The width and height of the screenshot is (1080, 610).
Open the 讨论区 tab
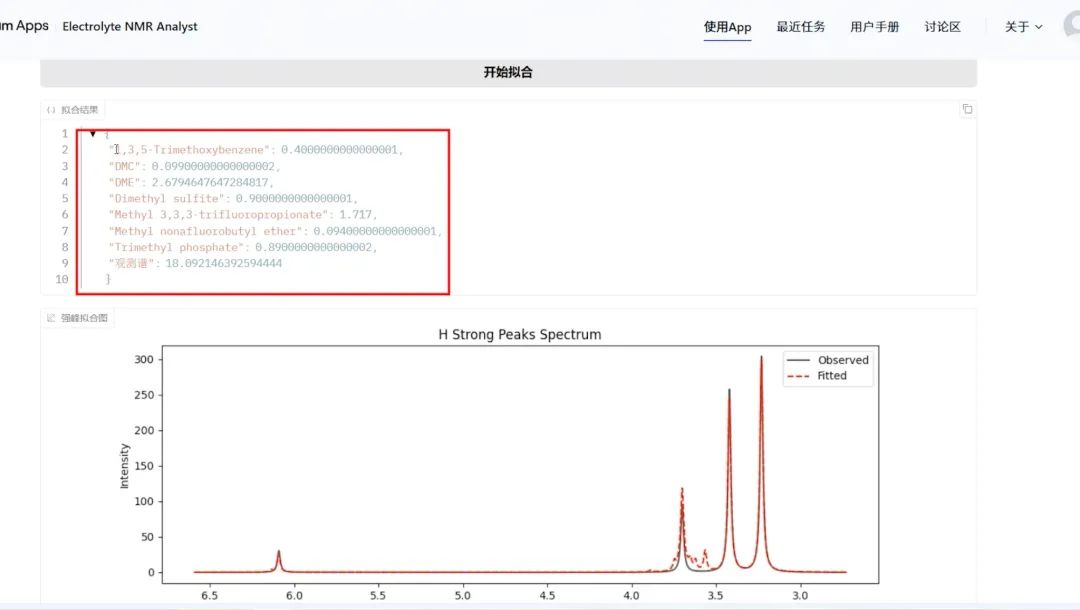click(x=942, y=27)
